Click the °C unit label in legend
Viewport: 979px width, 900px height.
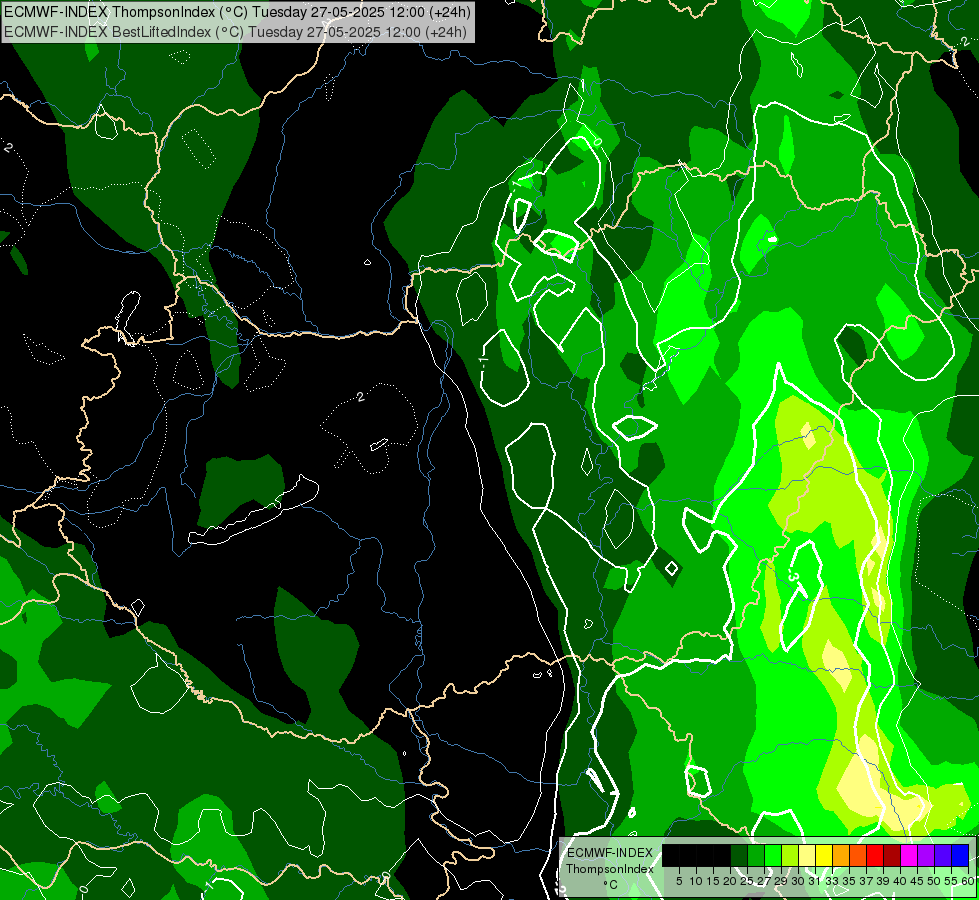611,885
